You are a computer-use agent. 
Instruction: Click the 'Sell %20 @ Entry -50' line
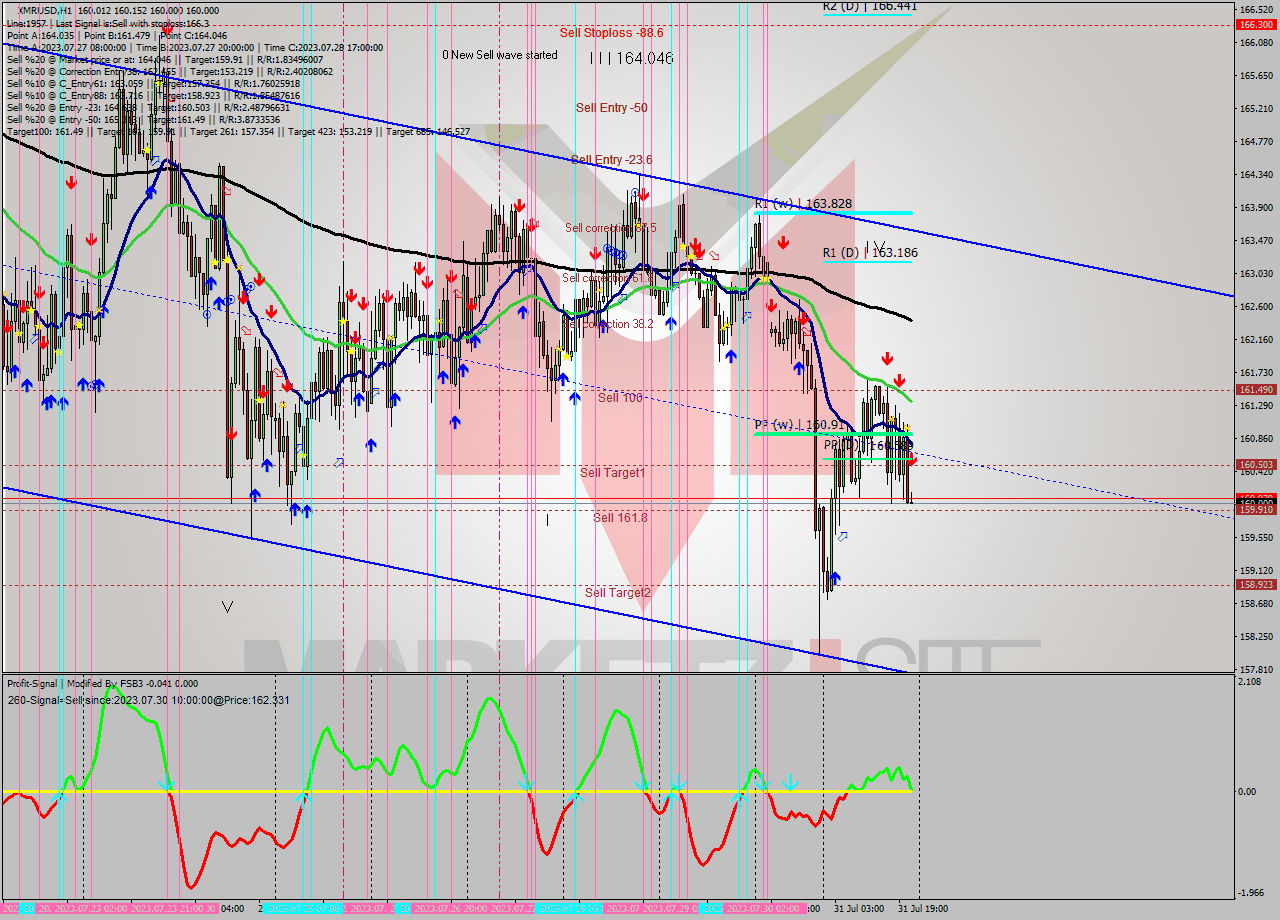pos(145,119)
